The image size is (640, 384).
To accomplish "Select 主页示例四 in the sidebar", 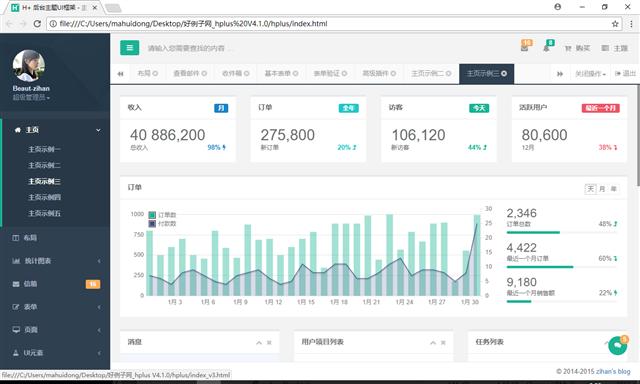I will [44, 197].
